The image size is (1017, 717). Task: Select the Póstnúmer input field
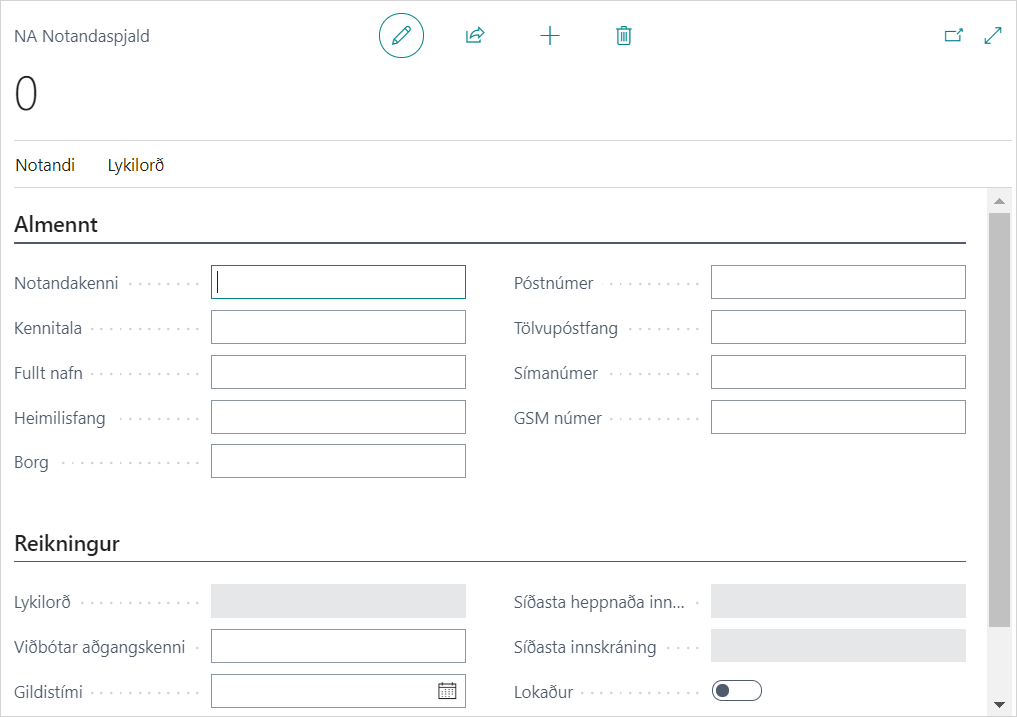pyautogui.click(x=838, y=282)
